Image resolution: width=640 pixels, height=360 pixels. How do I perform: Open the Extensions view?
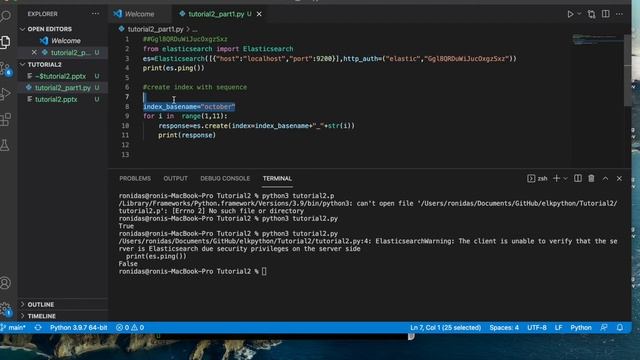[x=5, y=120]
